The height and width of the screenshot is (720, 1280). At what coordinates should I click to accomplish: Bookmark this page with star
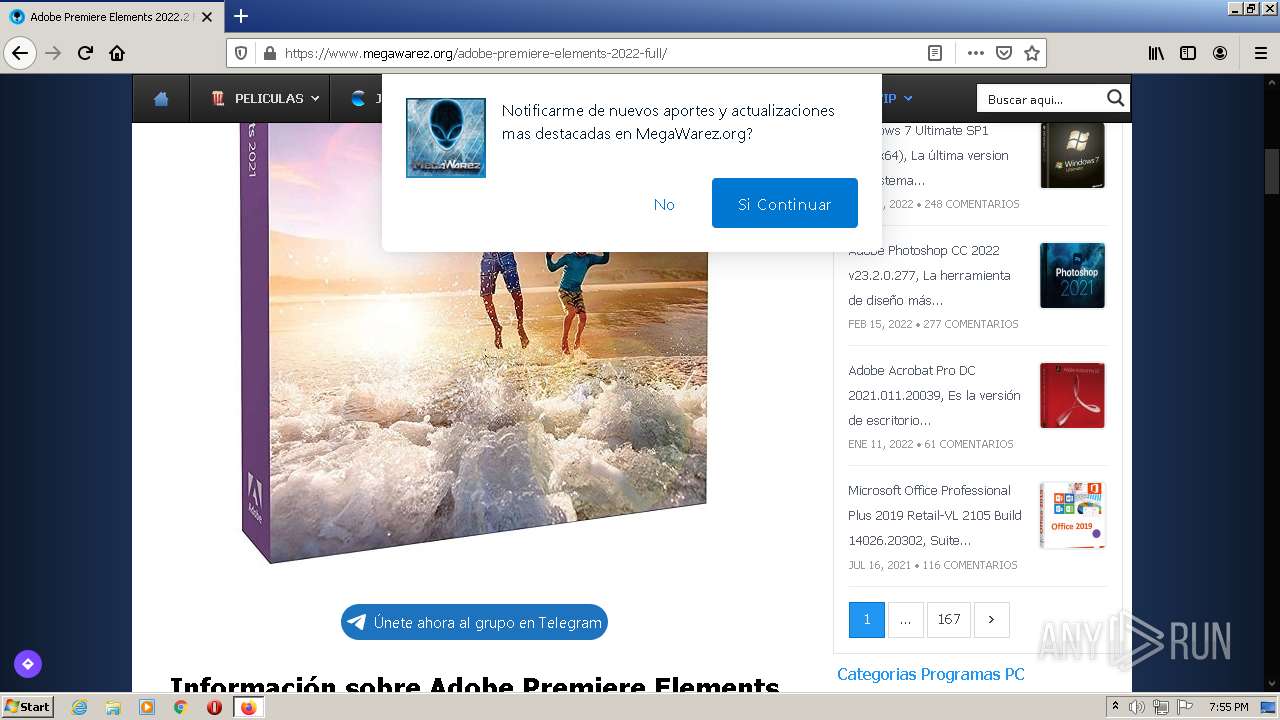click(1032, 53)
